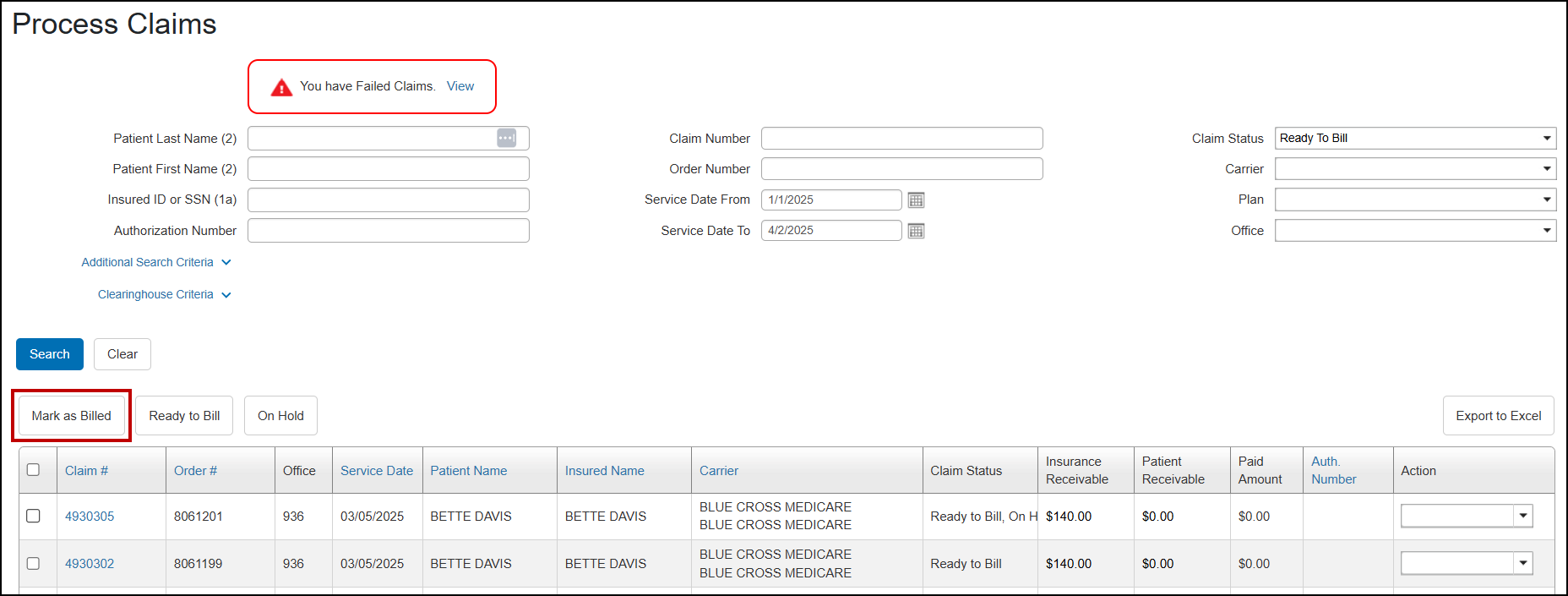The image size is (1568, 596).
Task: Focus the Order Number field
Action: point(902,169)
